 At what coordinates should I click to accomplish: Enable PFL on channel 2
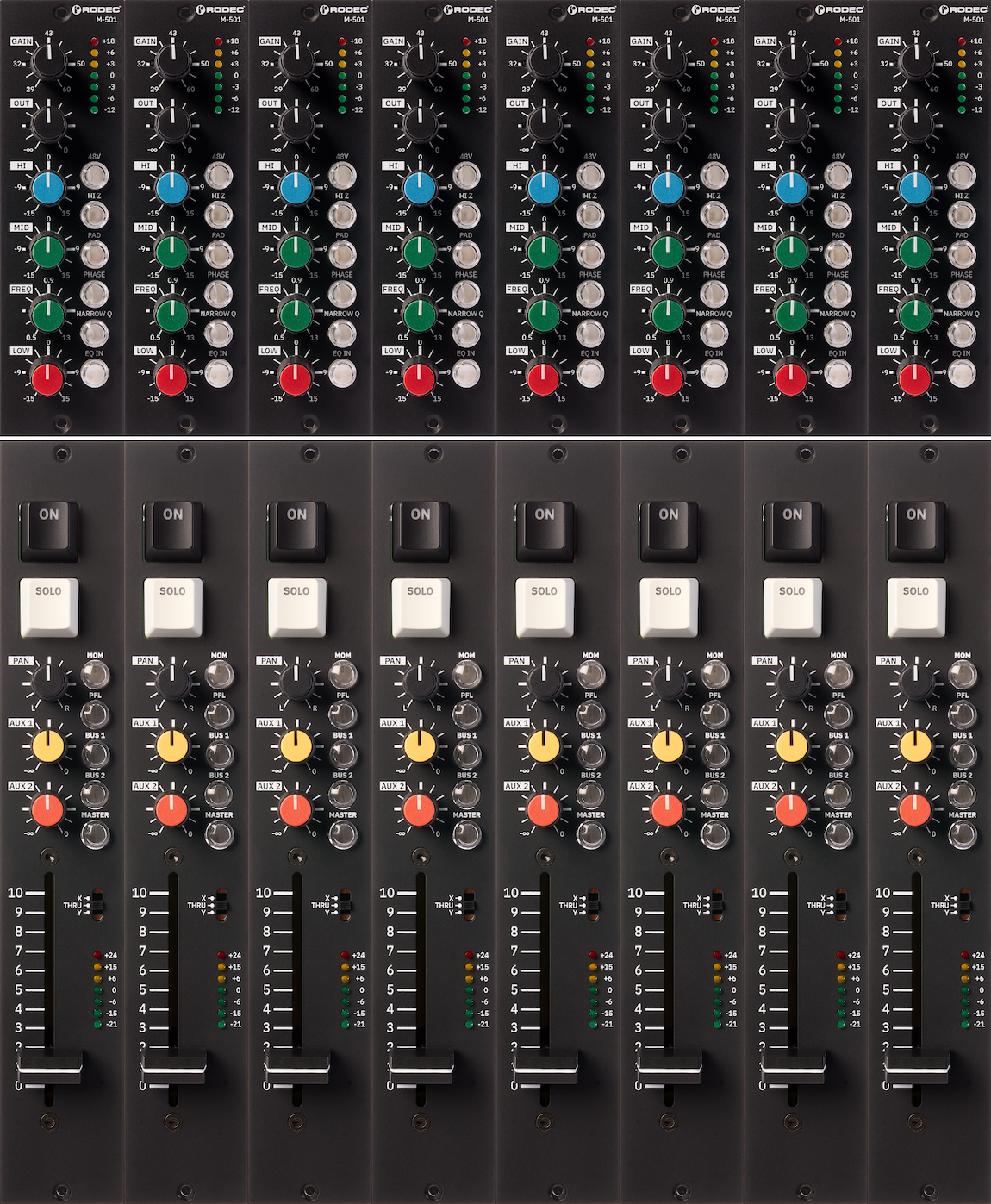click(219, 714)
